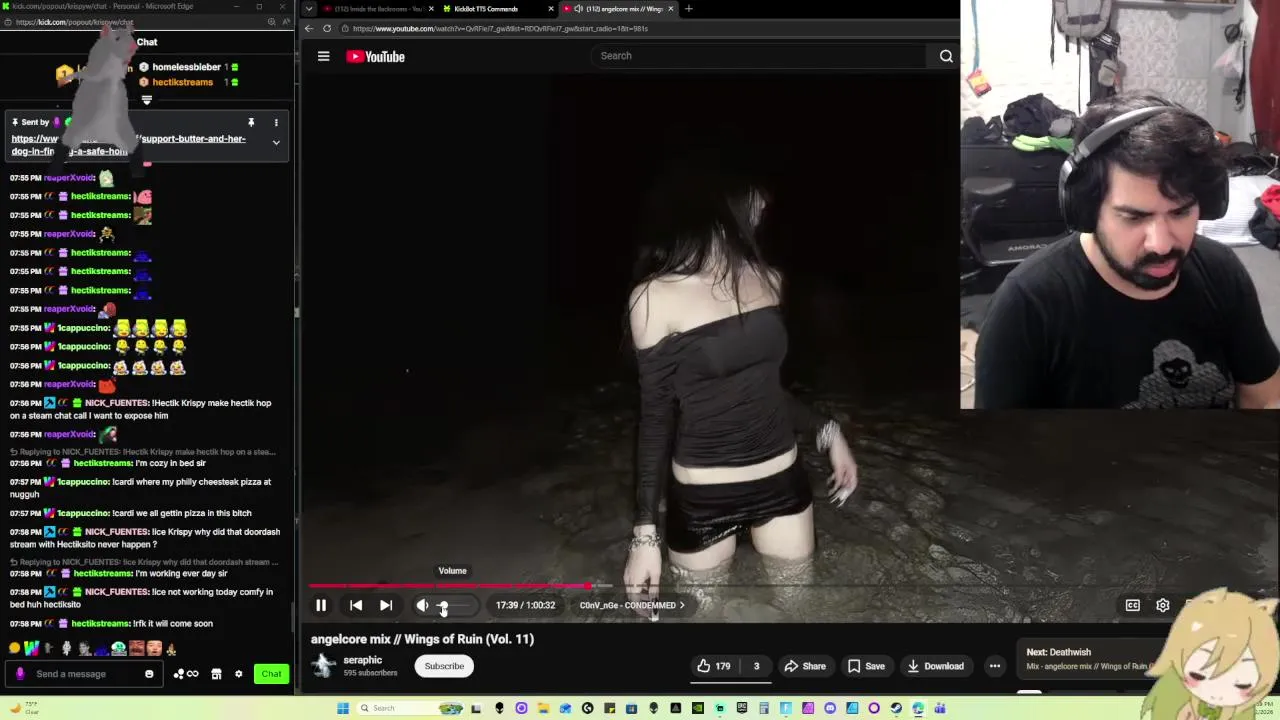Open the Windows Start menu

tap(343, 708)
